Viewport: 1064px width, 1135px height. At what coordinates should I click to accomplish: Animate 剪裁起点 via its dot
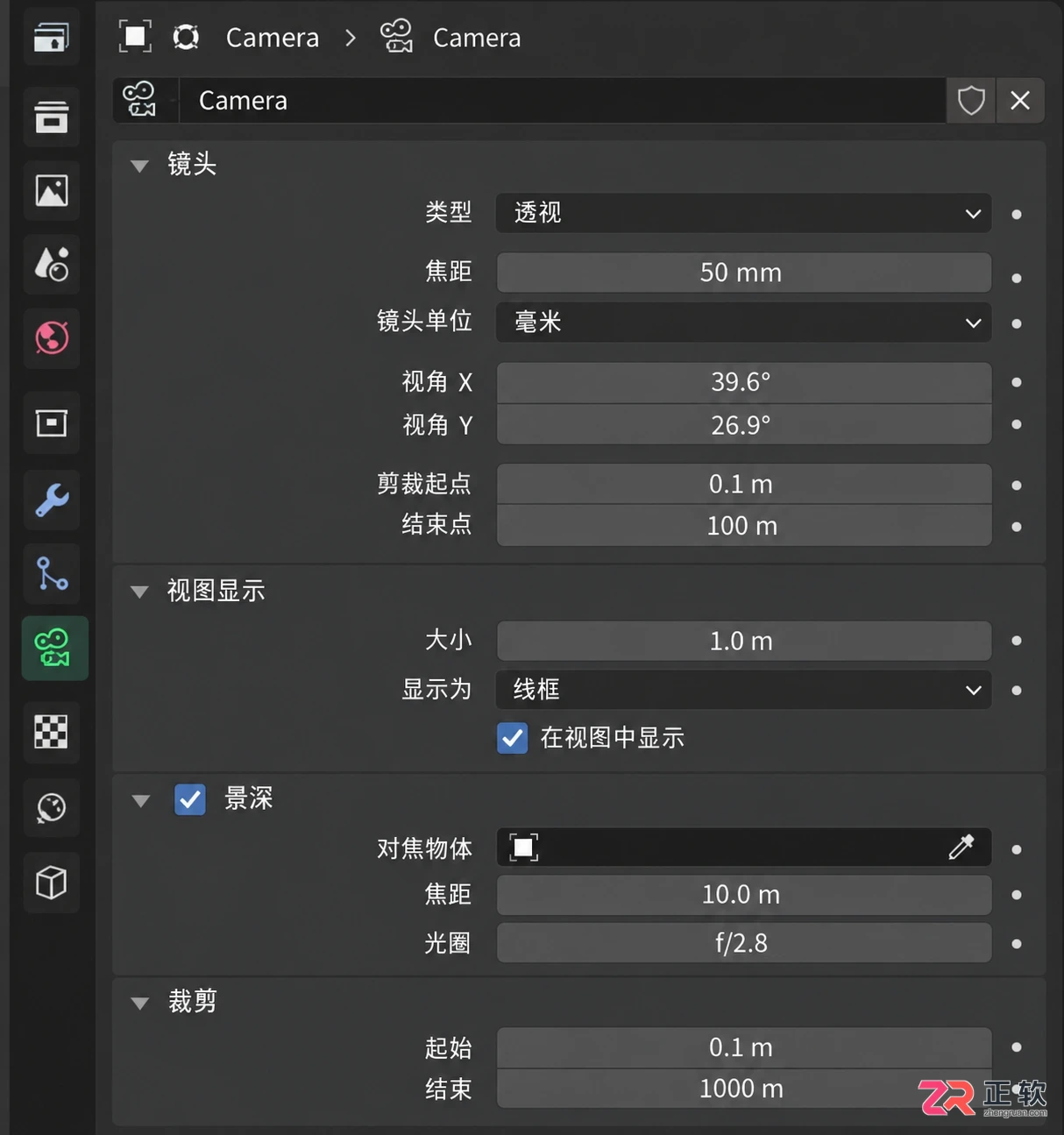tap(1017, 485)
